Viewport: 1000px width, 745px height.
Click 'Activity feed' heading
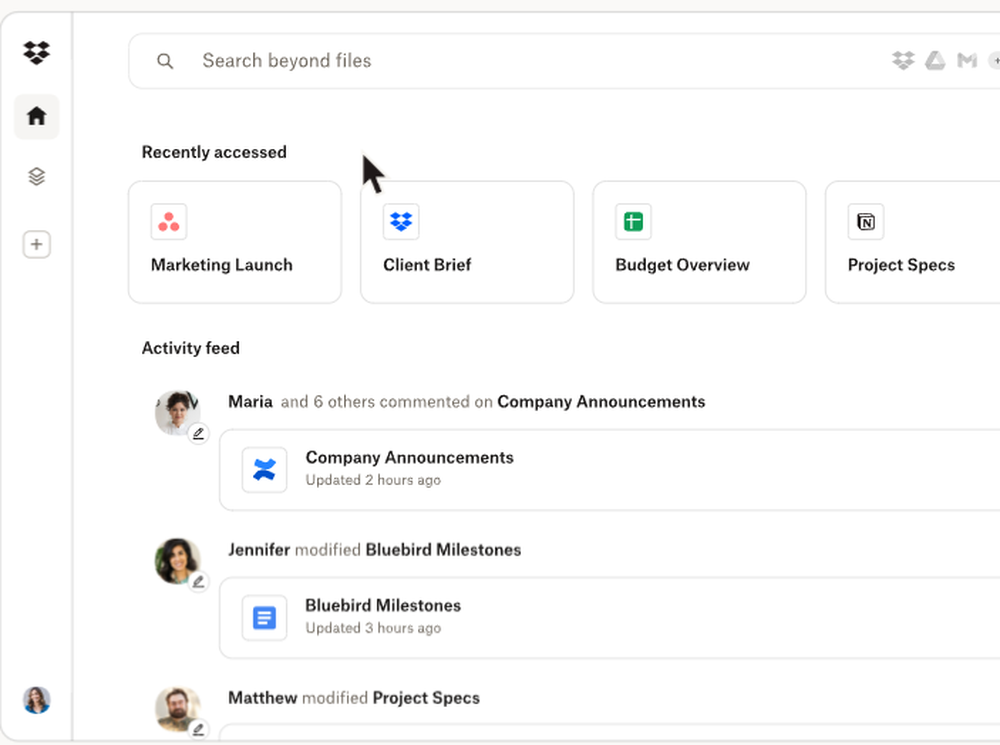[191, 348]
